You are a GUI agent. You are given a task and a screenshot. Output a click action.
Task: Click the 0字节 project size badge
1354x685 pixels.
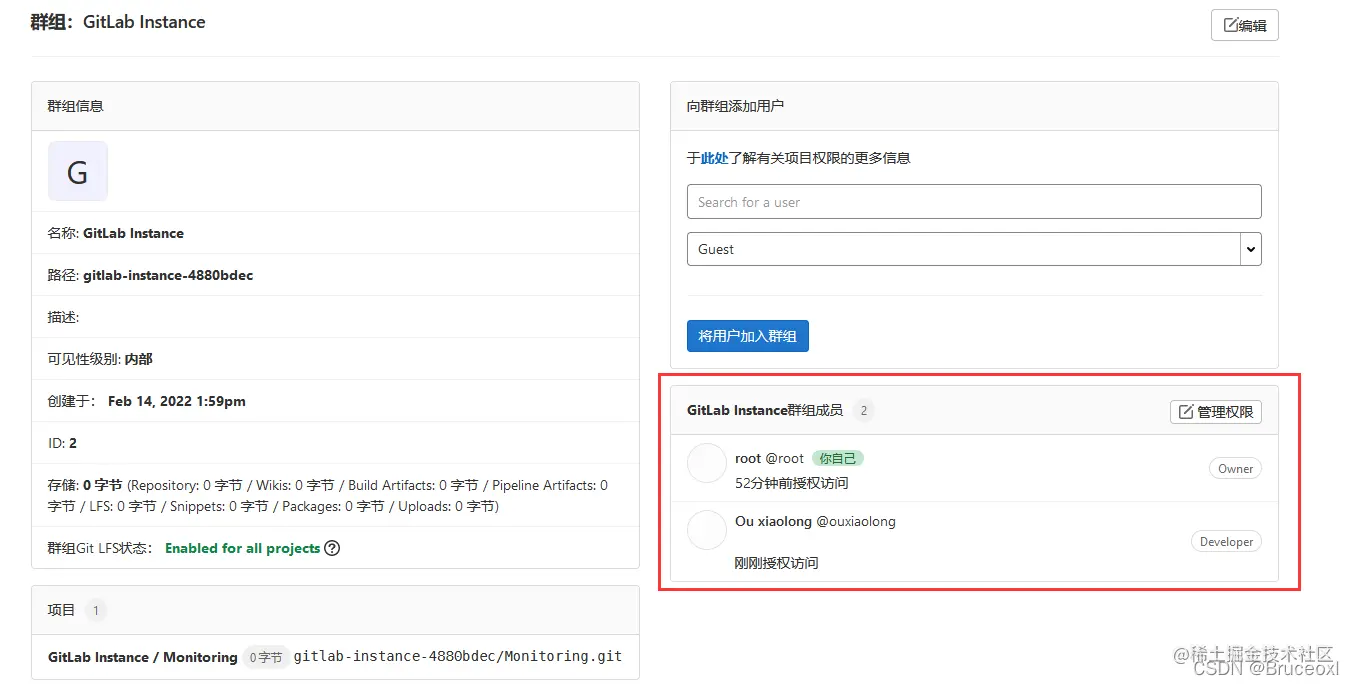[x=265, y=657]
